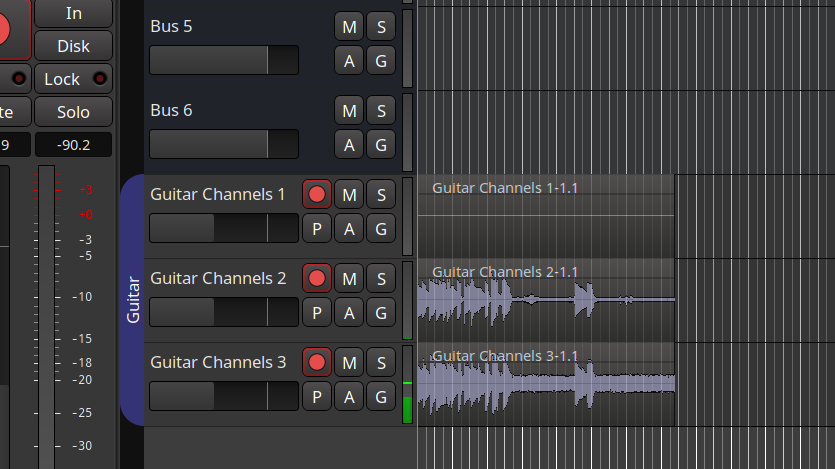Solo Guitar Channels 3 track

[380, 362]
